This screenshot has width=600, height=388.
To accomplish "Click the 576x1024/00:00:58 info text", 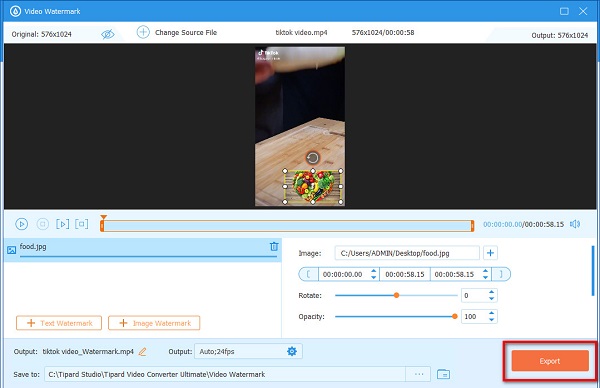I will [383, 33].
